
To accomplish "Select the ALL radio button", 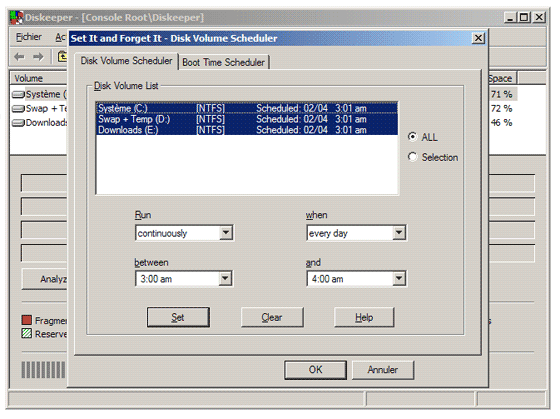I will click(412, 137).
